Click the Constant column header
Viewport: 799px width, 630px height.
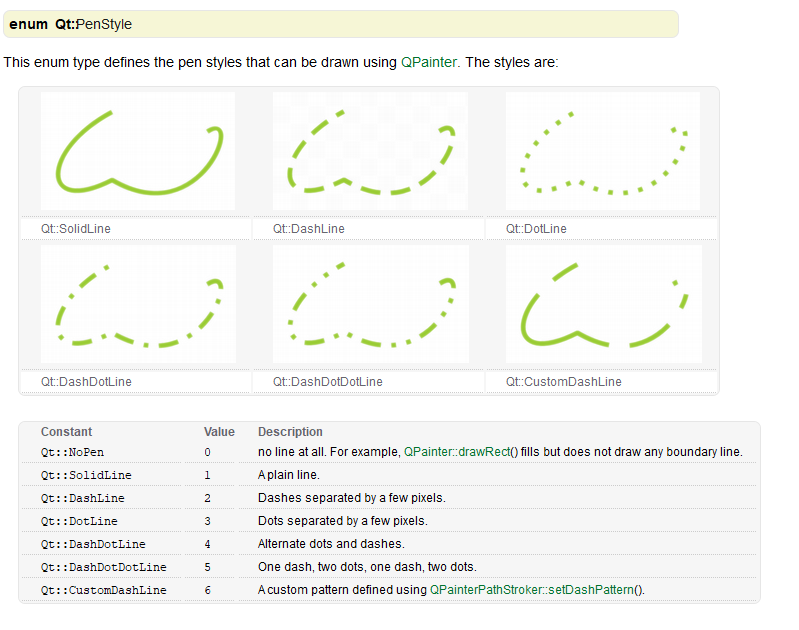(66, 432)
